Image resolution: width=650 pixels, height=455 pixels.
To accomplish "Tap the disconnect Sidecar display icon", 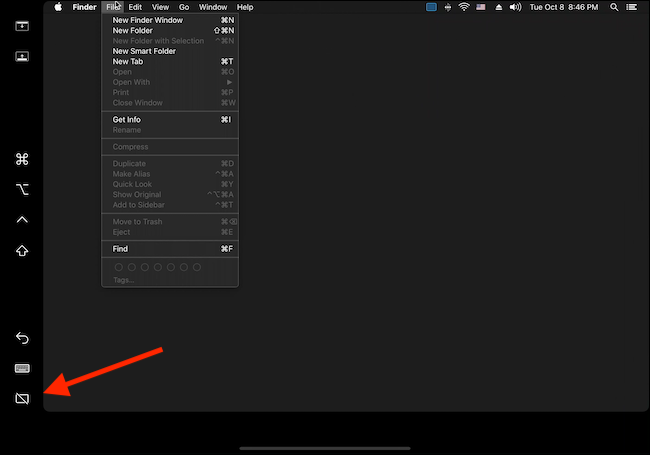I will 22,399.
